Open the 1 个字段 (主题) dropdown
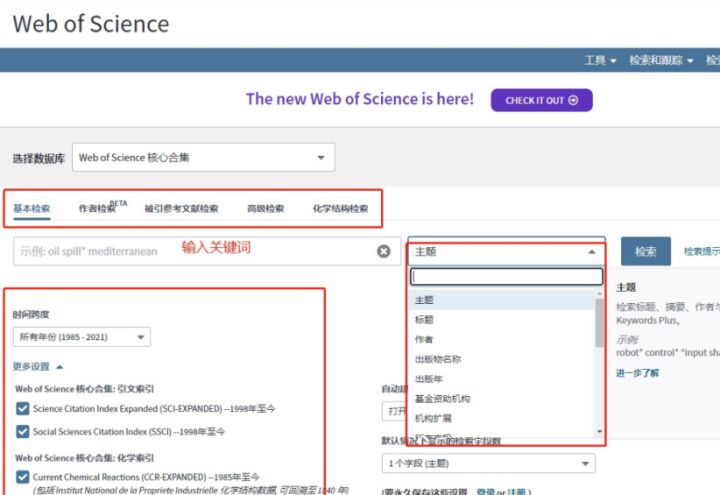This screenshot has height=495, width=720. point(489,463)
